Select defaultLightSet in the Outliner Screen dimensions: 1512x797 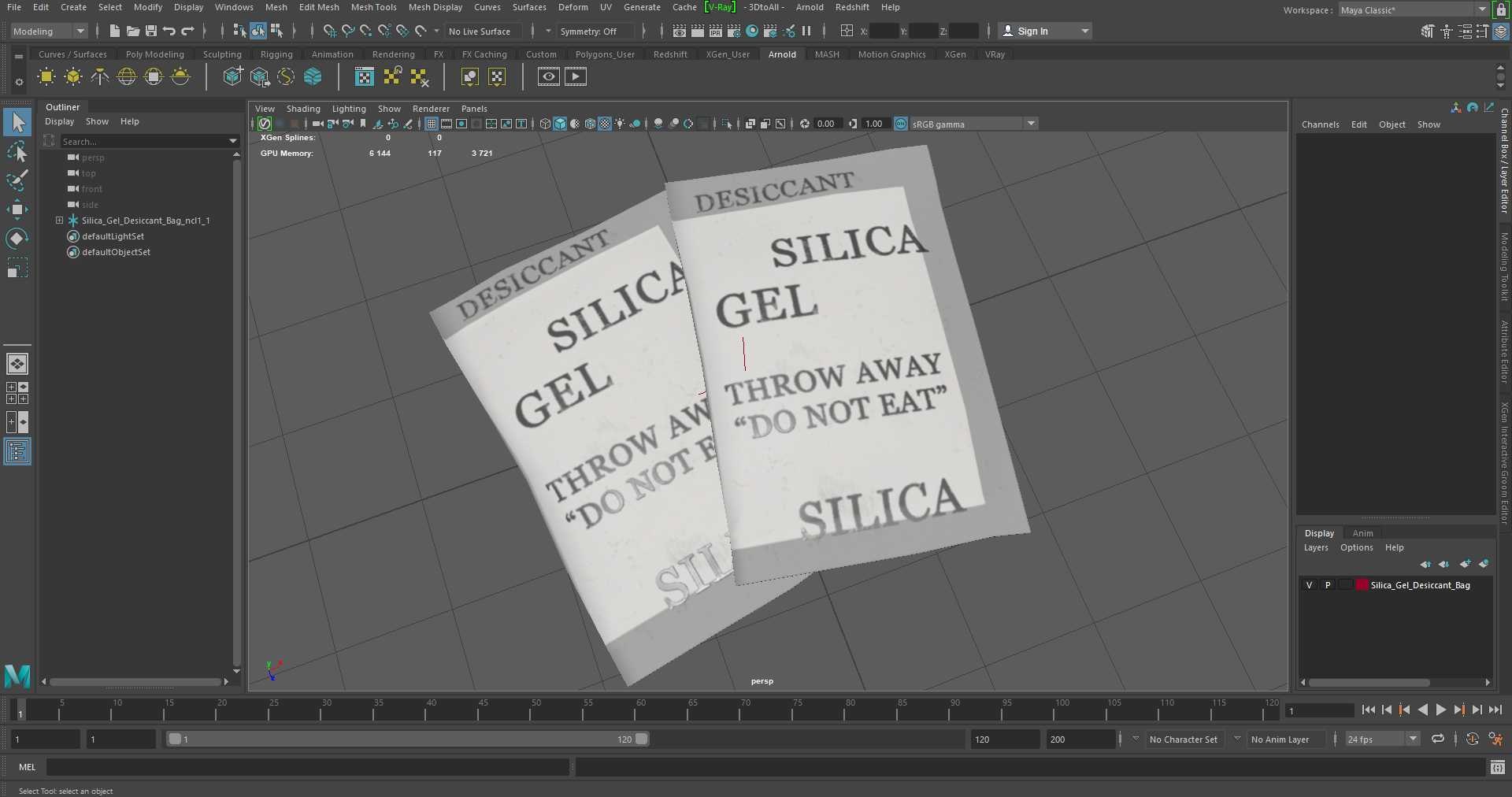tap(113, 236)
